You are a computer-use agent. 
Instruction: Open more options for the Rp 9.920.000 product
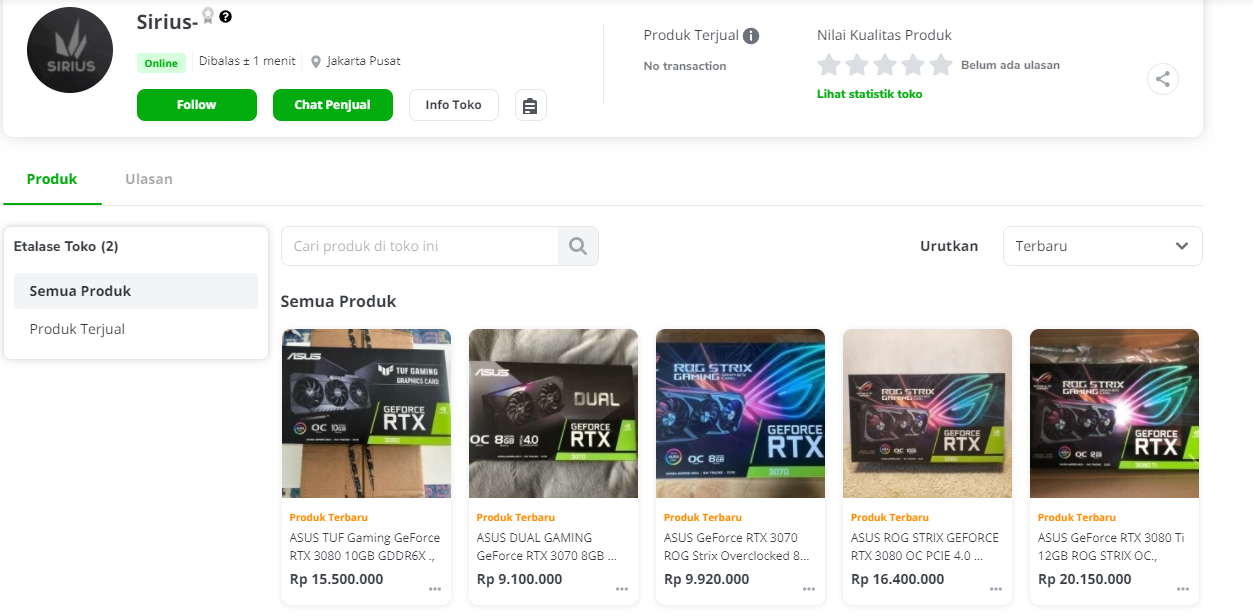[808, 590]
